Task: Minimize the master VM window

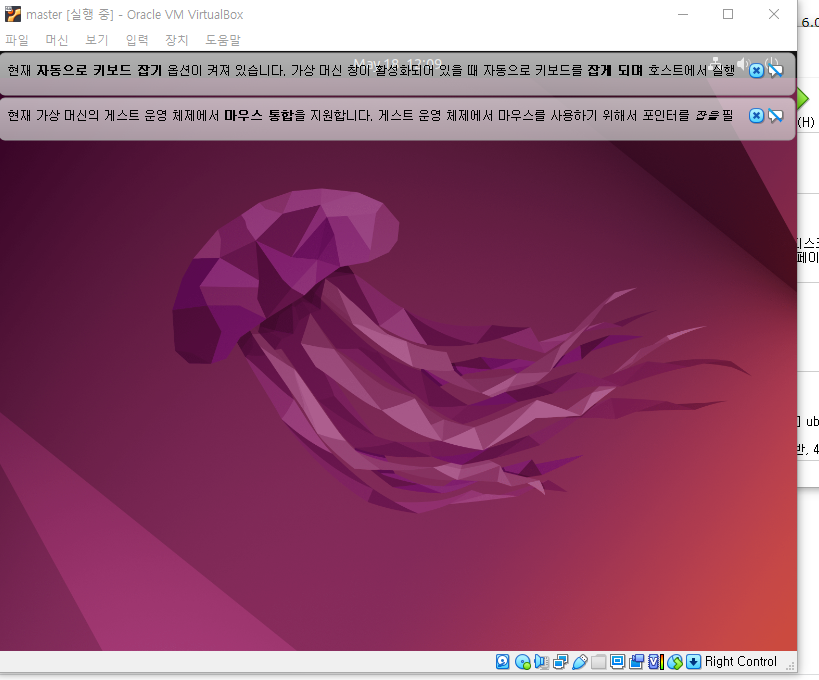Action: tap(682, 14)
